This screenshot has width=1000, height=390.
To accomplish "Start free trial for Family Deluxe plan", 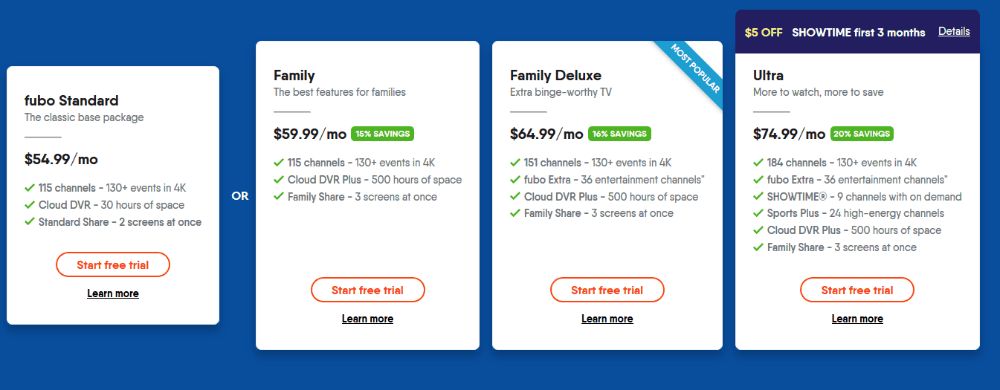I will [607, 290].
